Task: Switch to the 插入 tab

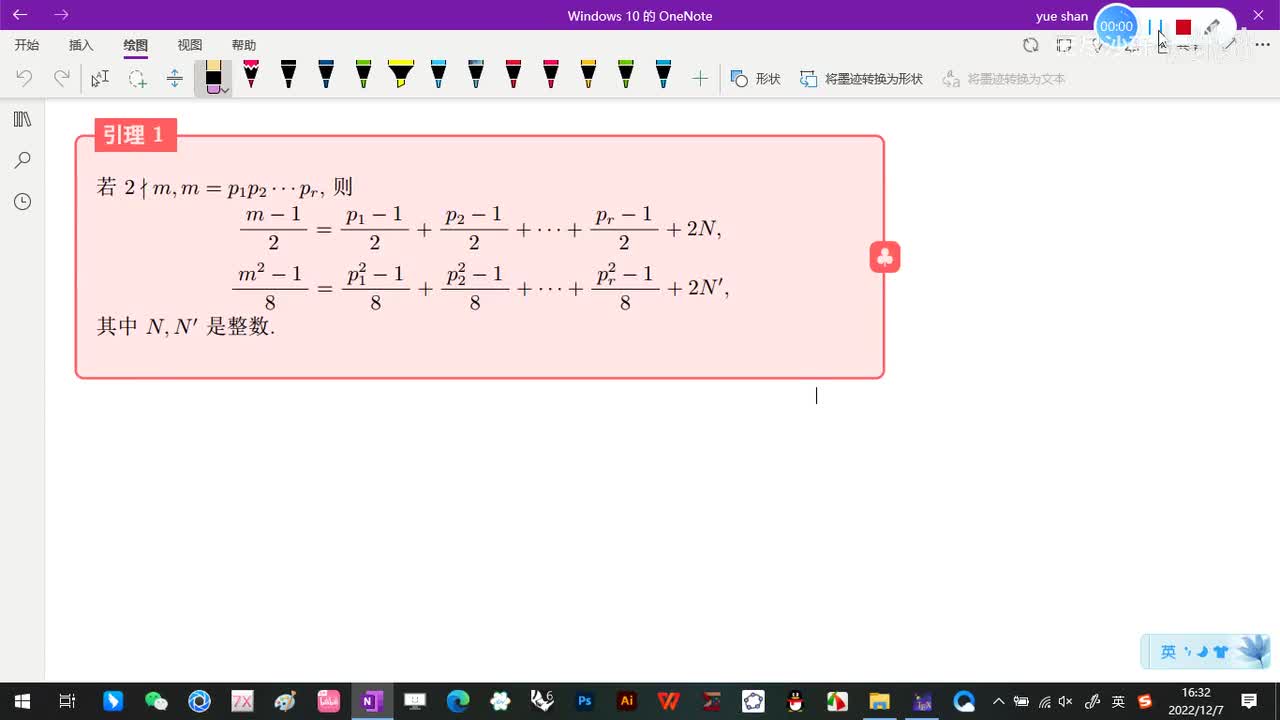Action: [x=81, y=45]
